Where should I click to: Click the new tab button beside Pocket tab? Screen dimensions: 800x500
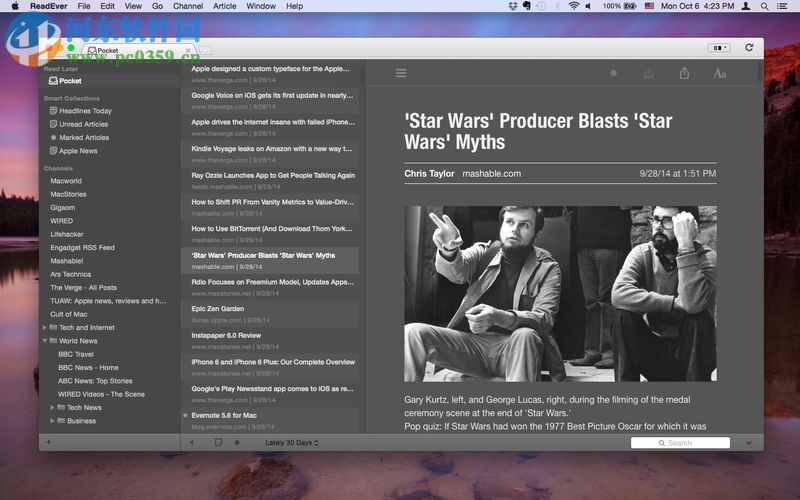[x=205, y=50]
